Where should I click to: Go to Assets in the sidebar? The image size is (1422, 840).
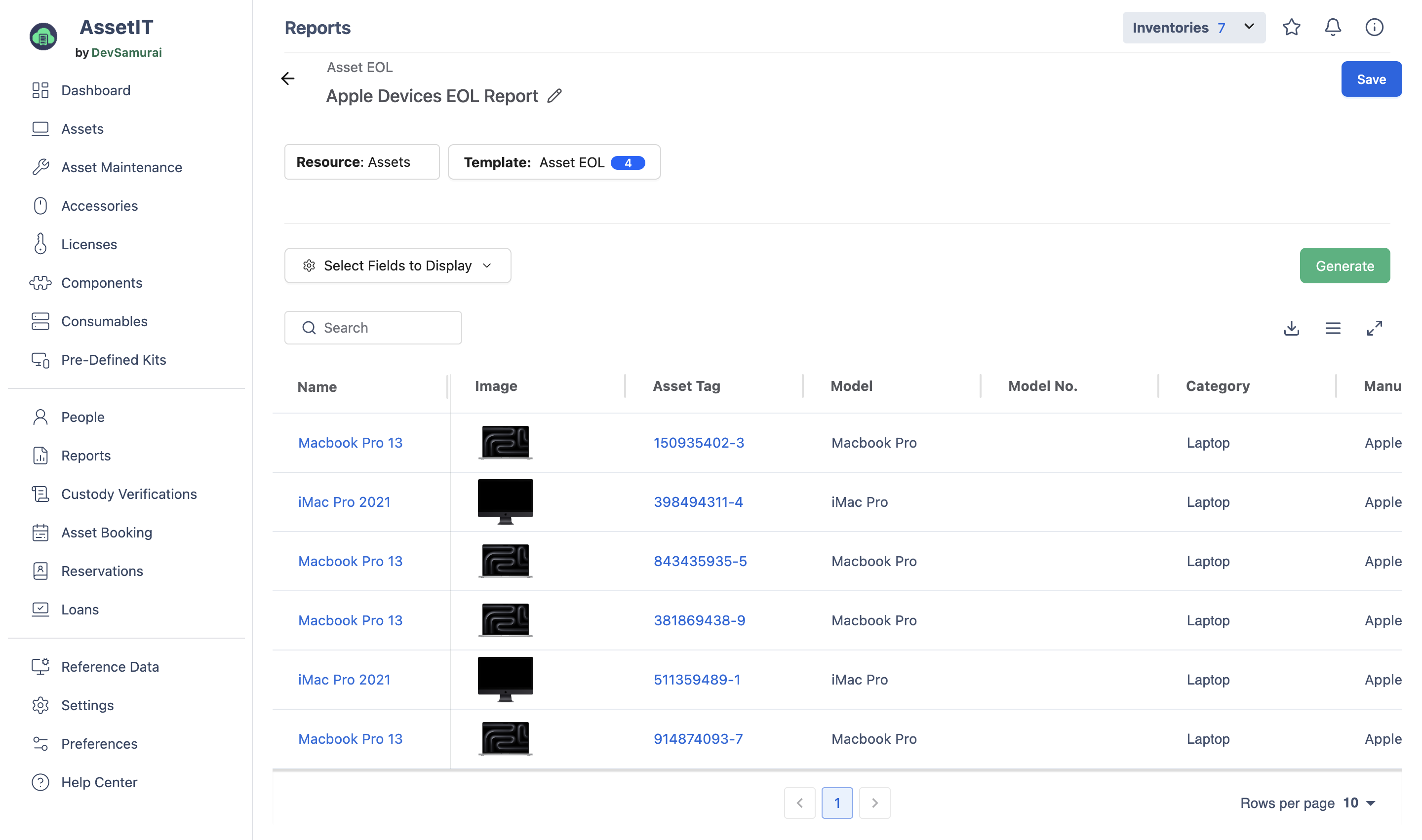click(82, 129)
